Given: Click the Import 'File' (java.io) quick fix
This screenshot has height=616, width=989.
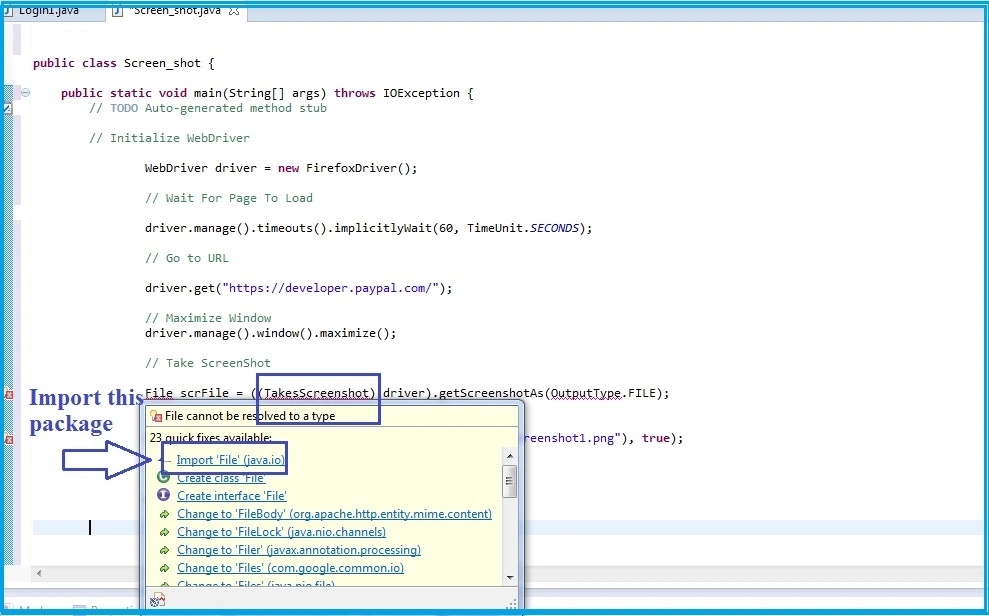Looking at the screenshot, I should [231, 460].
